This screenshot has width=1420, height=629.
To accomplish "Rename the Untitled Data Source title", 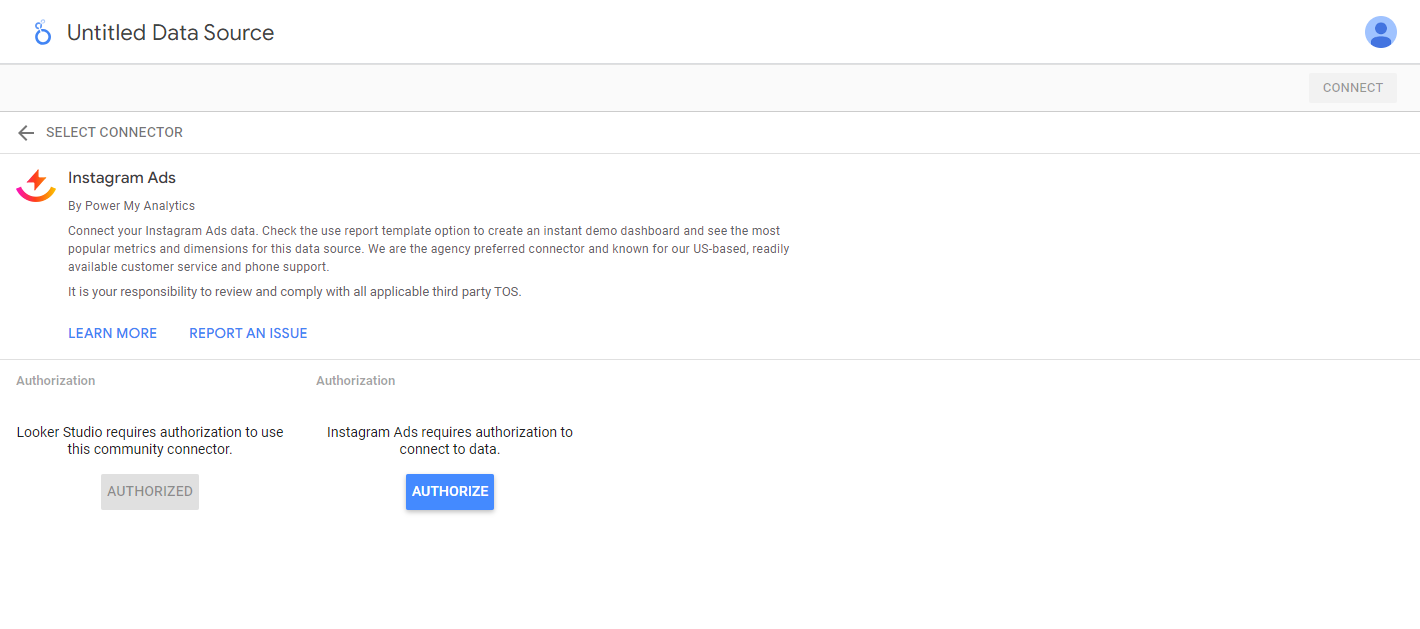I will point(170,33).
